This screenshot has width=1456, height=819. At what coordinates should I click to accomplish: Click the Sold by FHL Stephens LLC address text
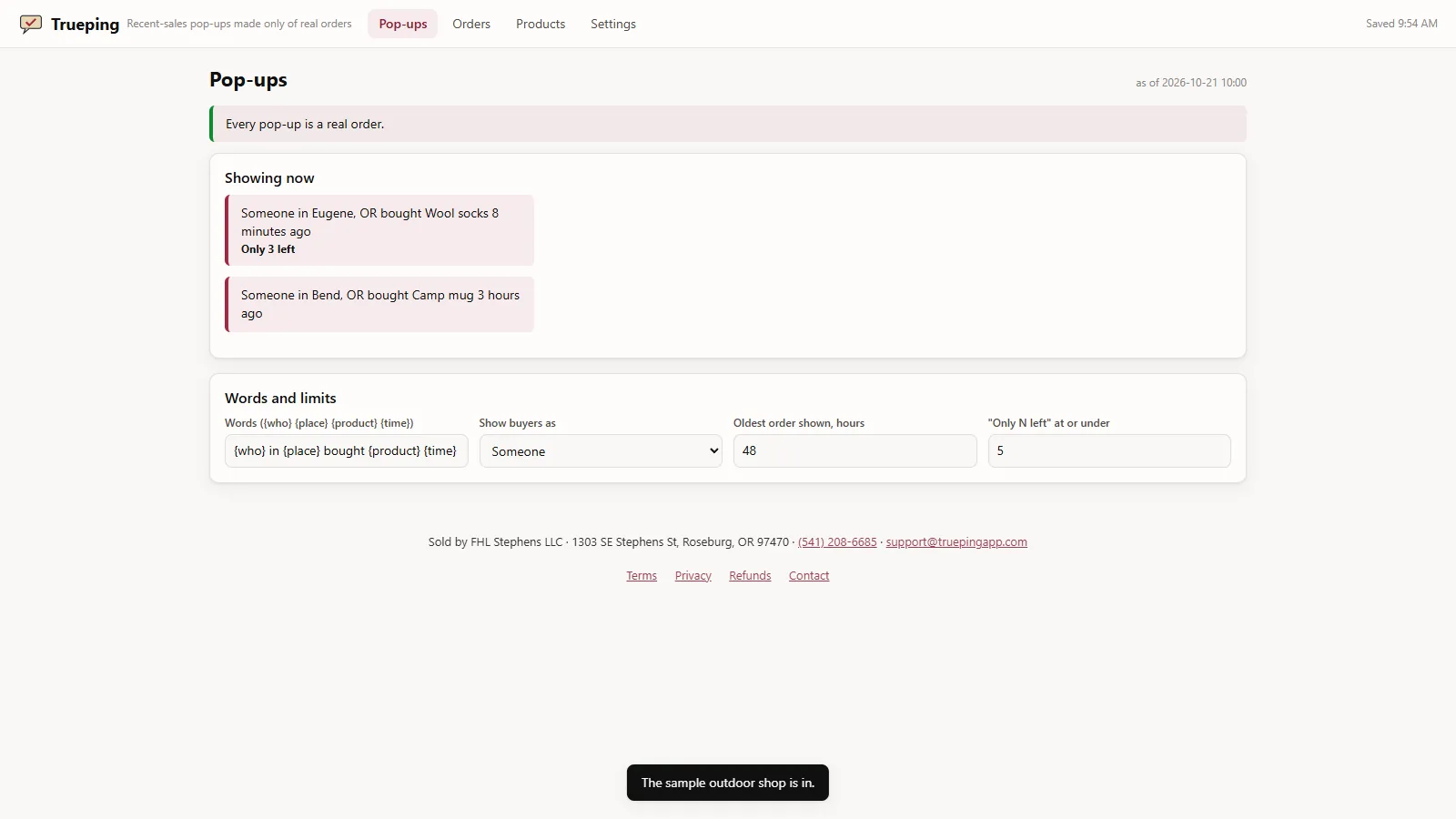609,542
